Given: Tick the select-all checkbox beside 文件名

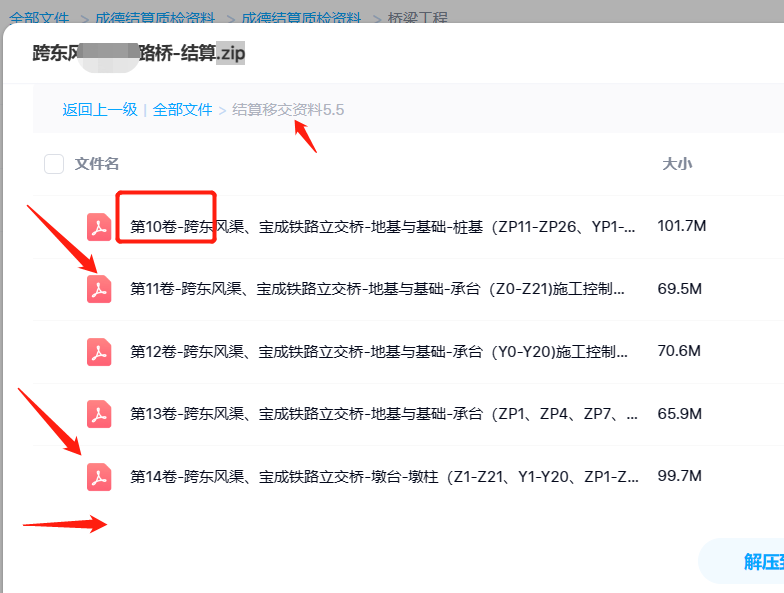Looking at the screenshot, I should point(54,164).
